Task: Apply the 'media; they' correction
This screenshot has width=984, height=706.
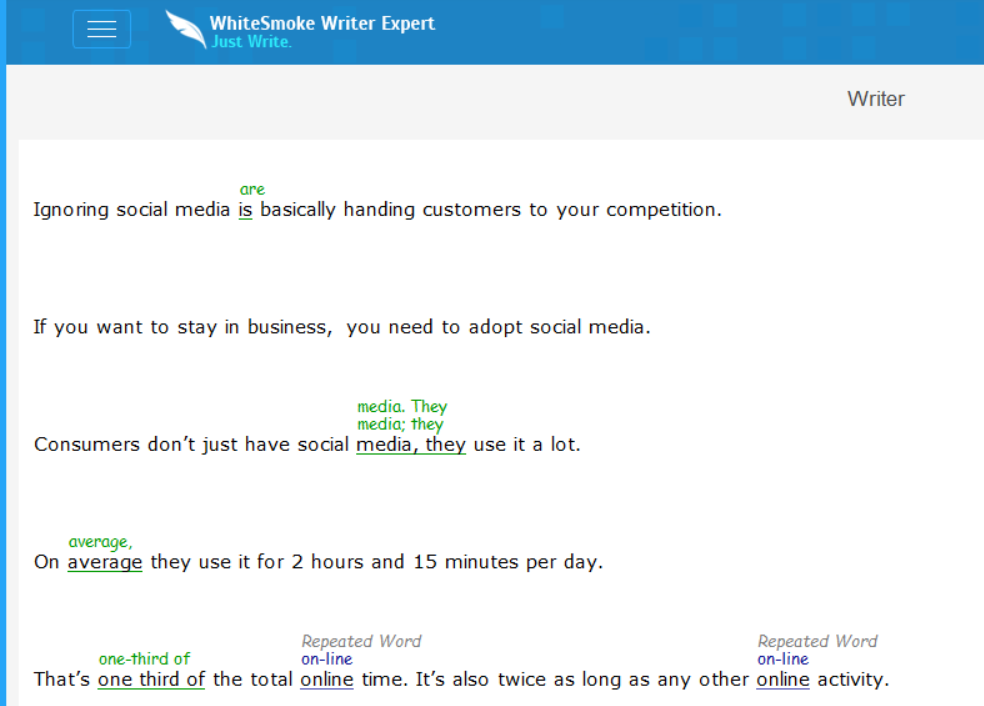Action: (400, 424)
